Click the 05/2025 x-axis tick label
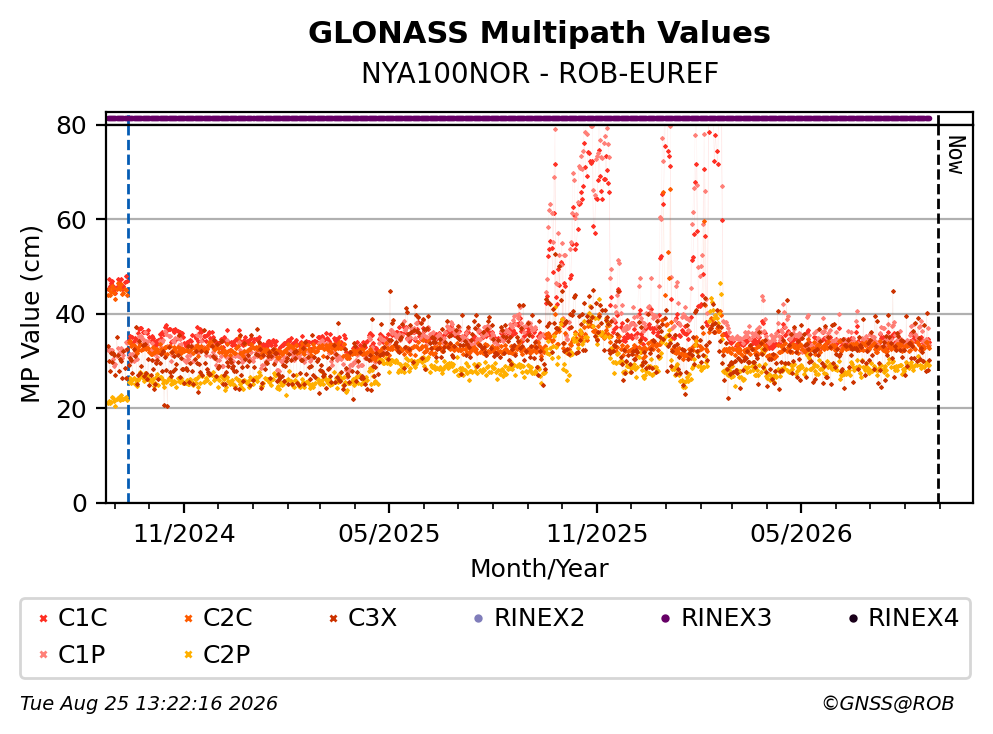The width and height of the screenshot is (993, 734). (389, 535)
